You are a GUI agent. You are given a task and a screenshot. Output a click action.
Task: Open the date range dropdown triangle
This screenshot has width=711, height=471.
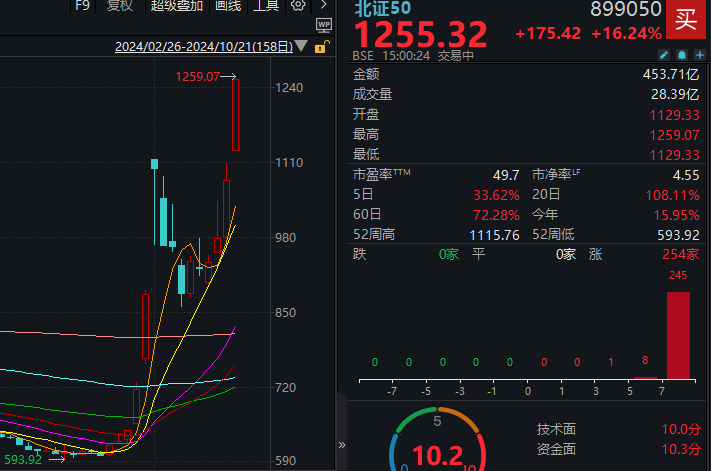301,46
